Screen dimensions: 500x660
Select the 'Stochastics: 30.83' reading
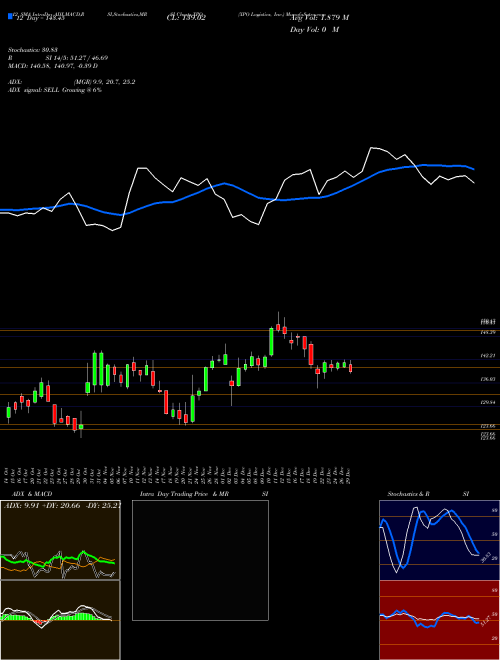point(35,50)
